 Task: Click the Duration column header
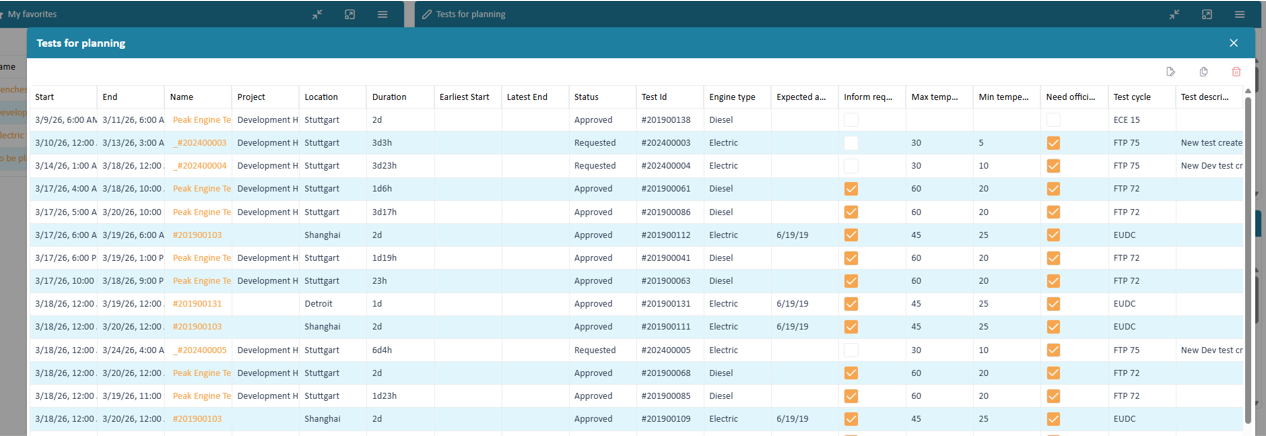pos(400,97)
